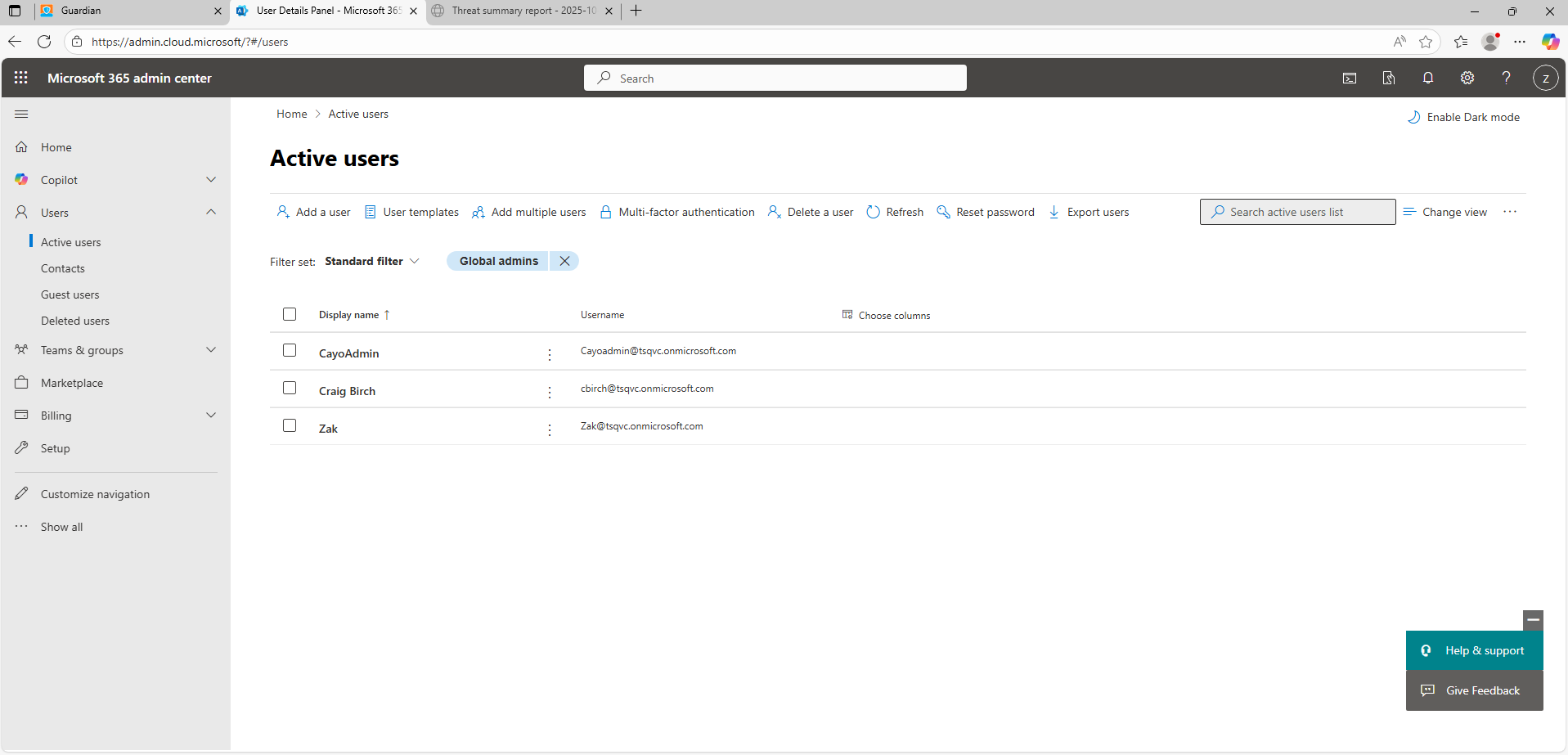Image resolution: width=1568 pixels, height=755 pixels.
Task: Expand the Billing navigation section
Action: pyautogui.click(x=211, y=416)
